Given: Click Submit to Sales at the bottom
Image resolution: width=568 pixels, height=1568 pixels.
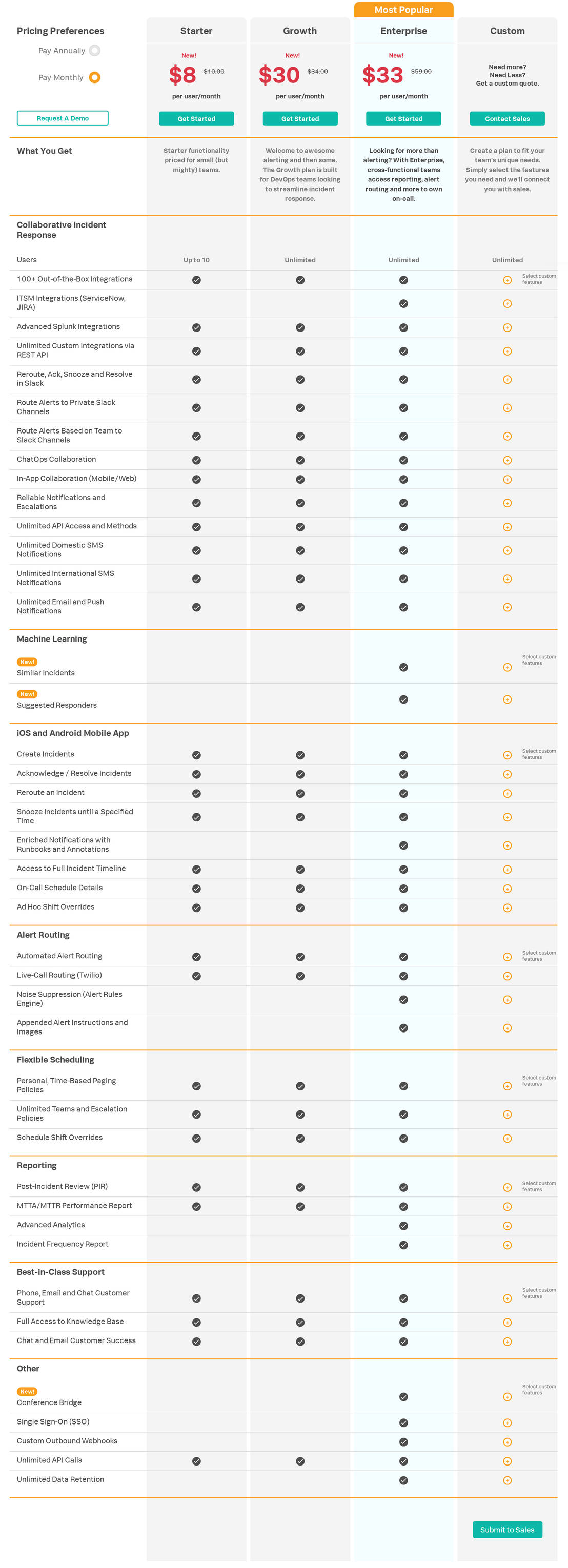Looking at the screenshot, I should (507, 1530).
